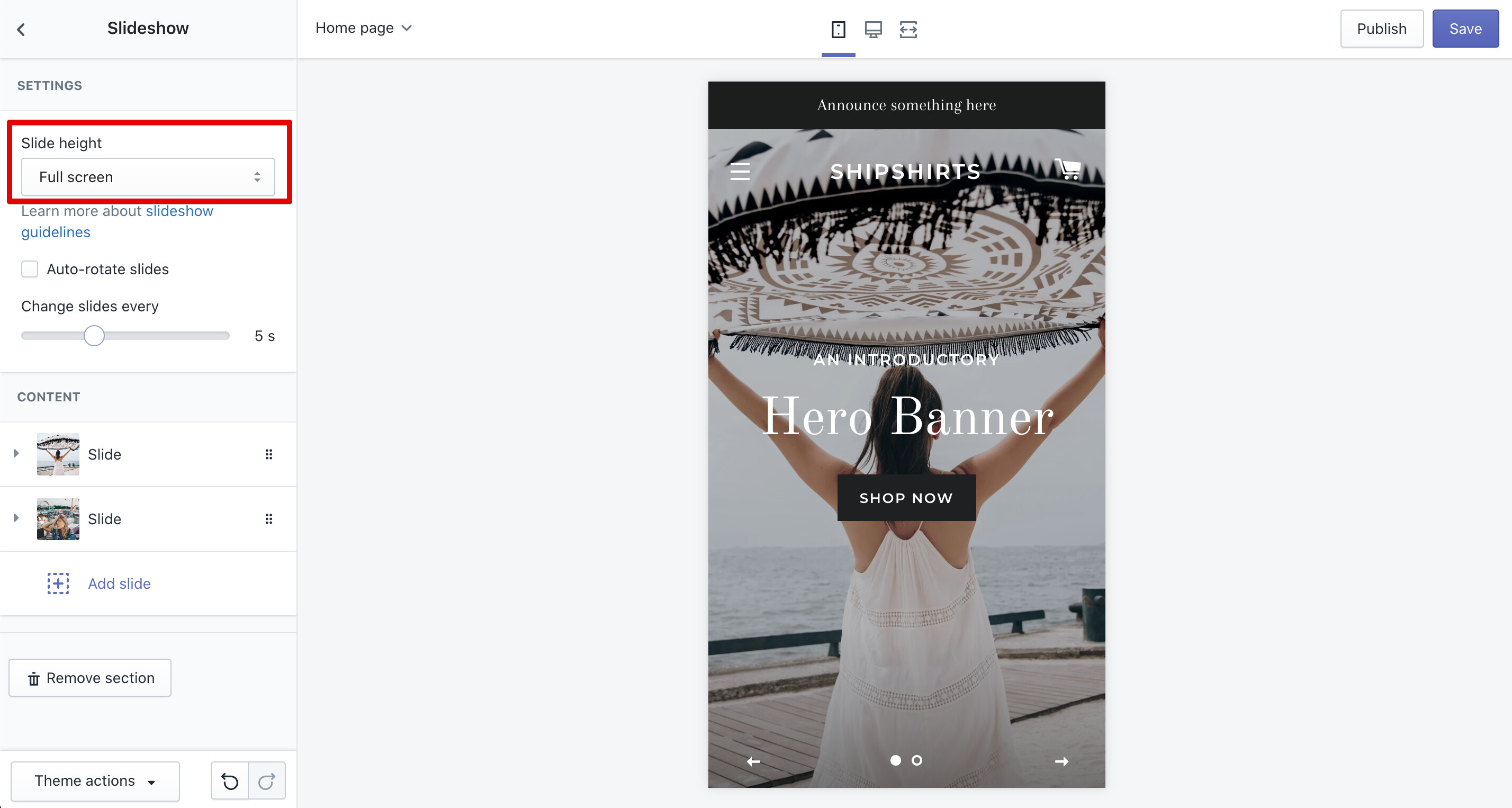This screenshot has width=1512, height=808.
Task: Click the back arrow in Slideshow header
Action: coord(21,29)
